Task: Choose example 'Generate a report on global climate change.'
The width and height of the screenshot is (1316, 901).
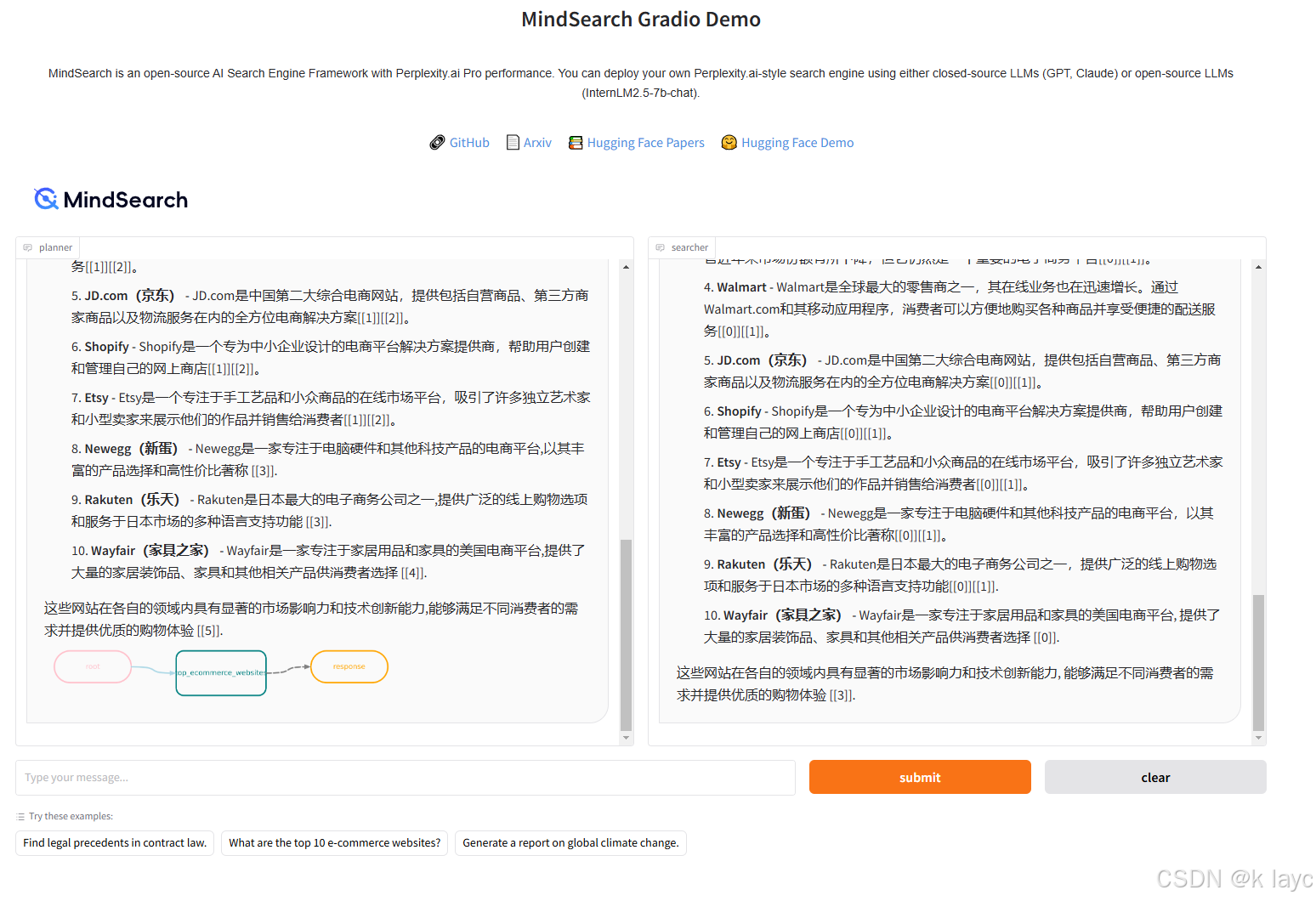Action: 570,843
